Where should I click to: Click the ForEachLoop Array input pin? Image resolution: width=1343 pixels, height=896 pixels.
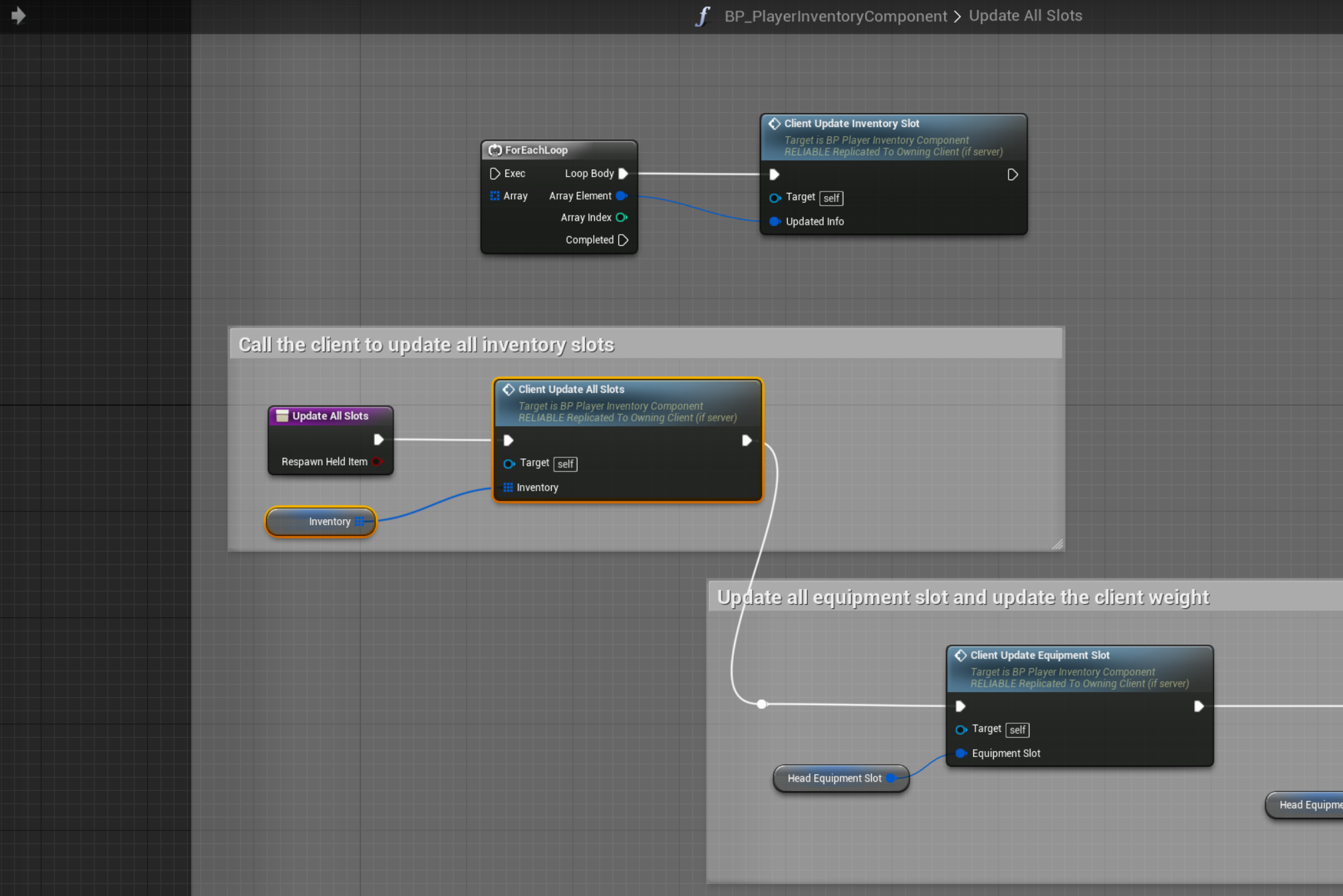tap(495, 195)
